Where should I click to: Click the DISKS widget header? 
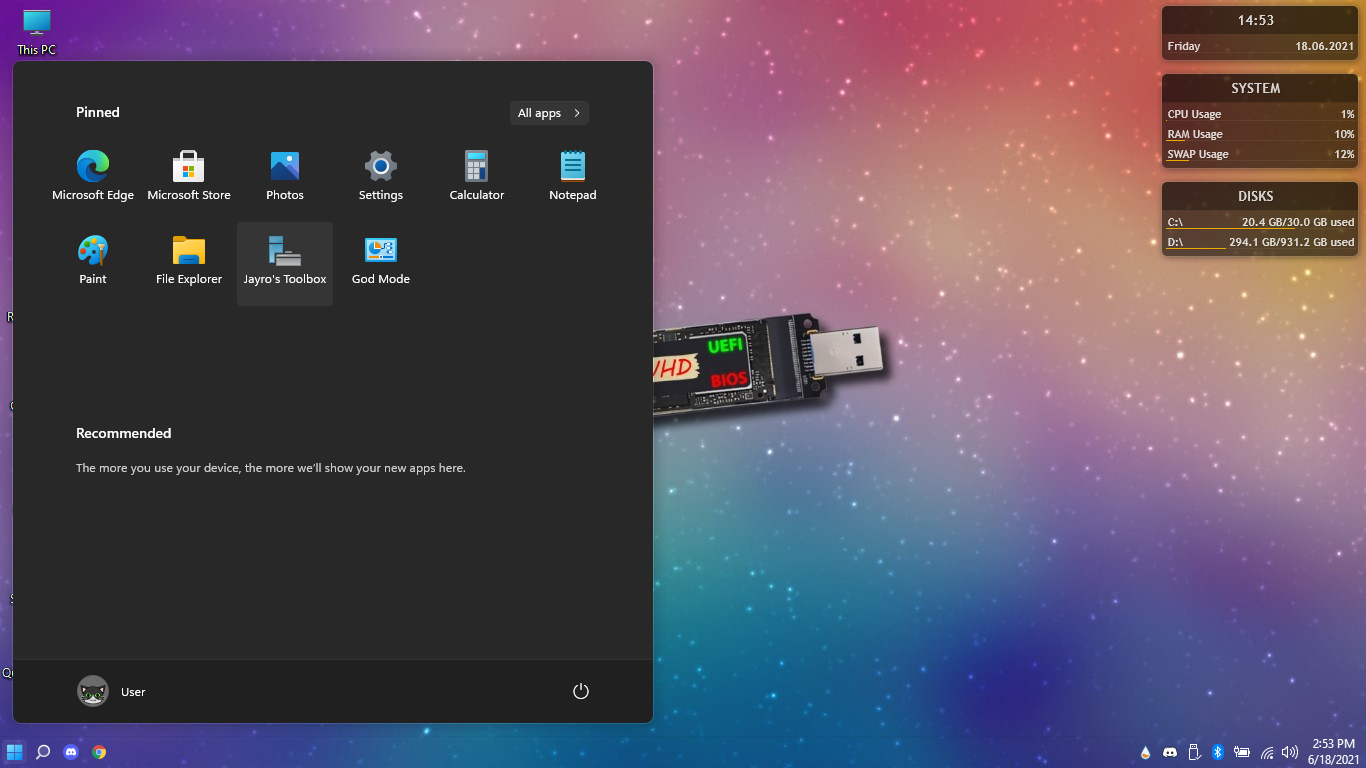(x=1256, y=196)
